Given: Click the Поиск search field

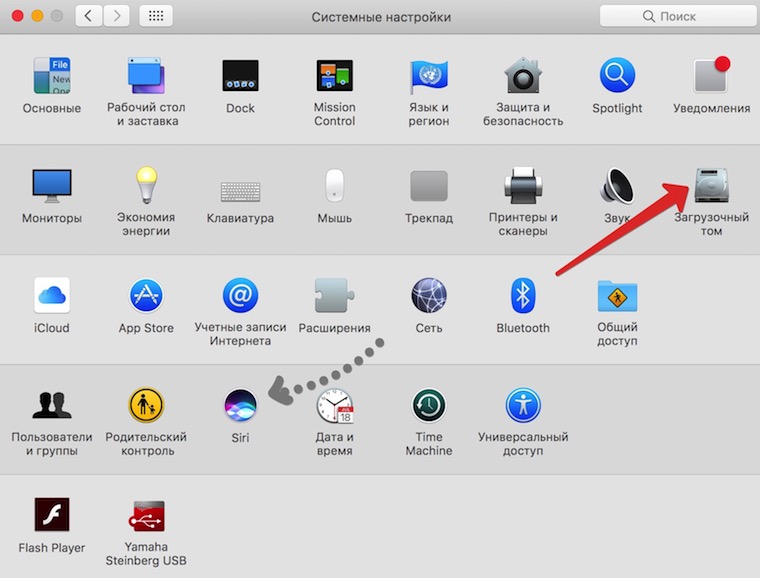Looking at the screenshot, I should point(678,16).
